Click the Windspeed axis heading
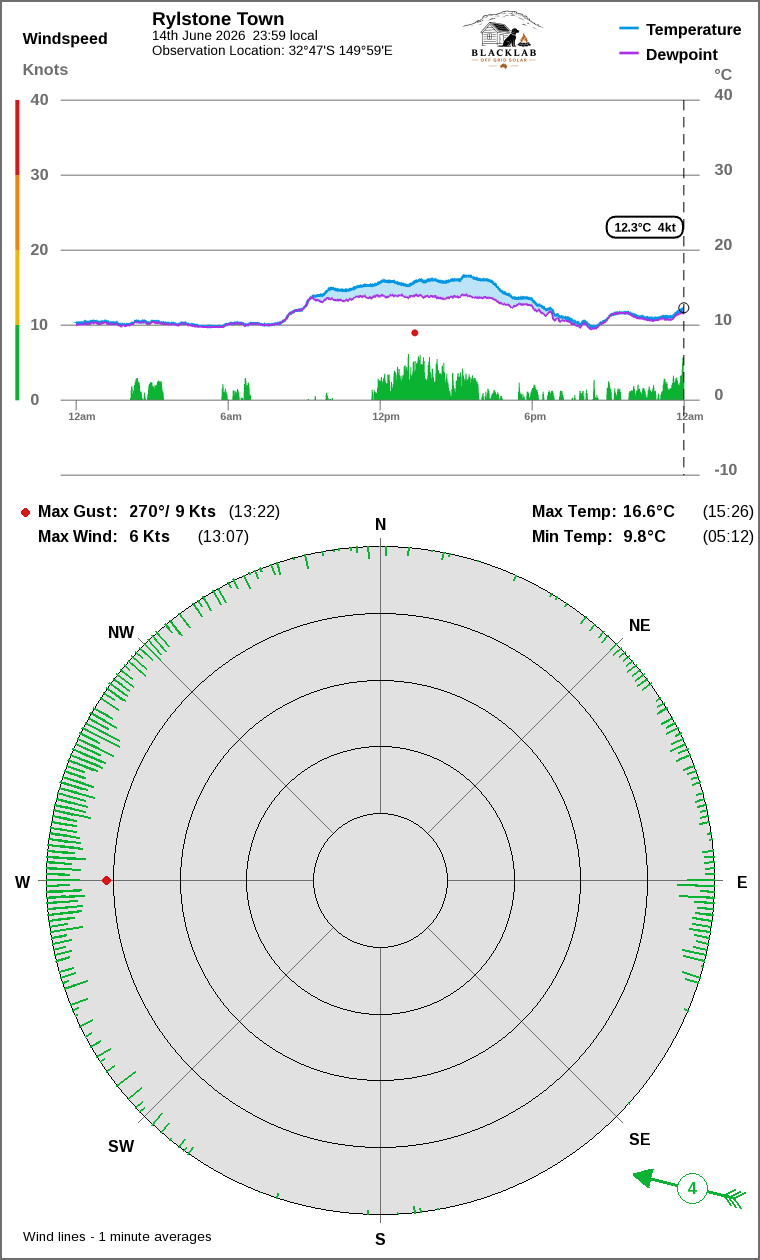 65,39
